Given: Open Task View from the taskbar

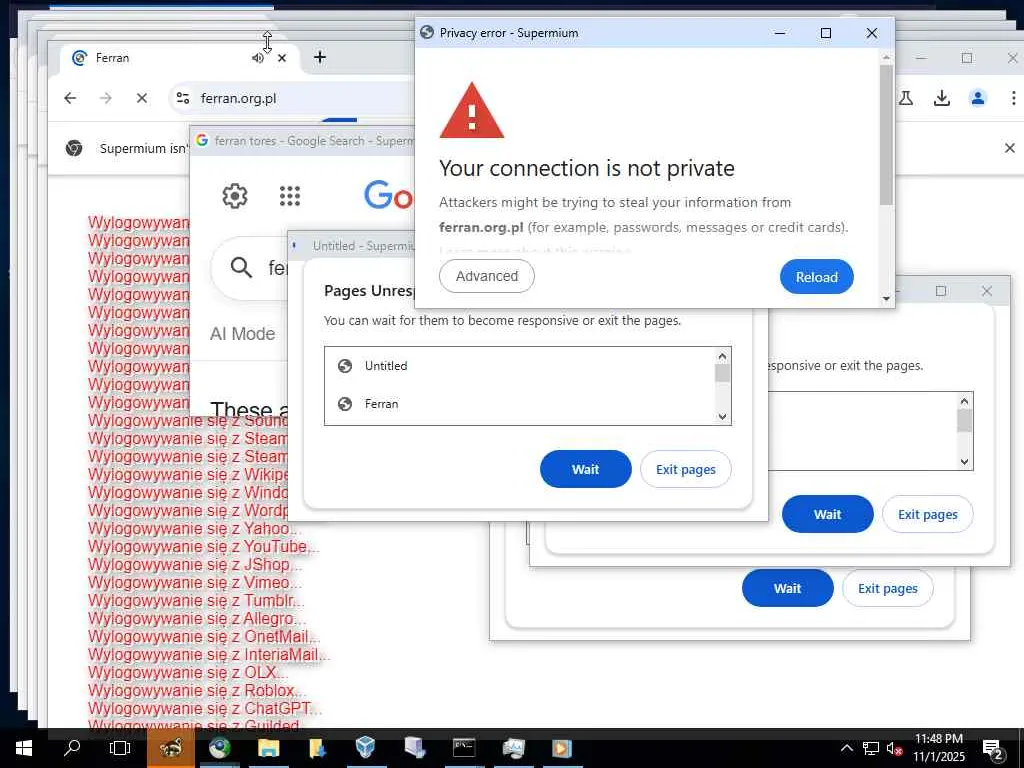Looking at the screenshot, I should click(x=120, y=748).
